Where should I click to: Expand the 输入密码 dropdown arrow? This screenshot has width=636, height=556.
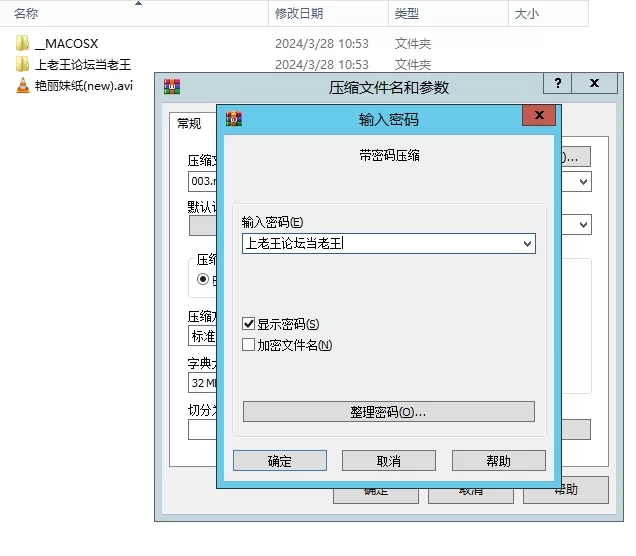pos(527,243)
